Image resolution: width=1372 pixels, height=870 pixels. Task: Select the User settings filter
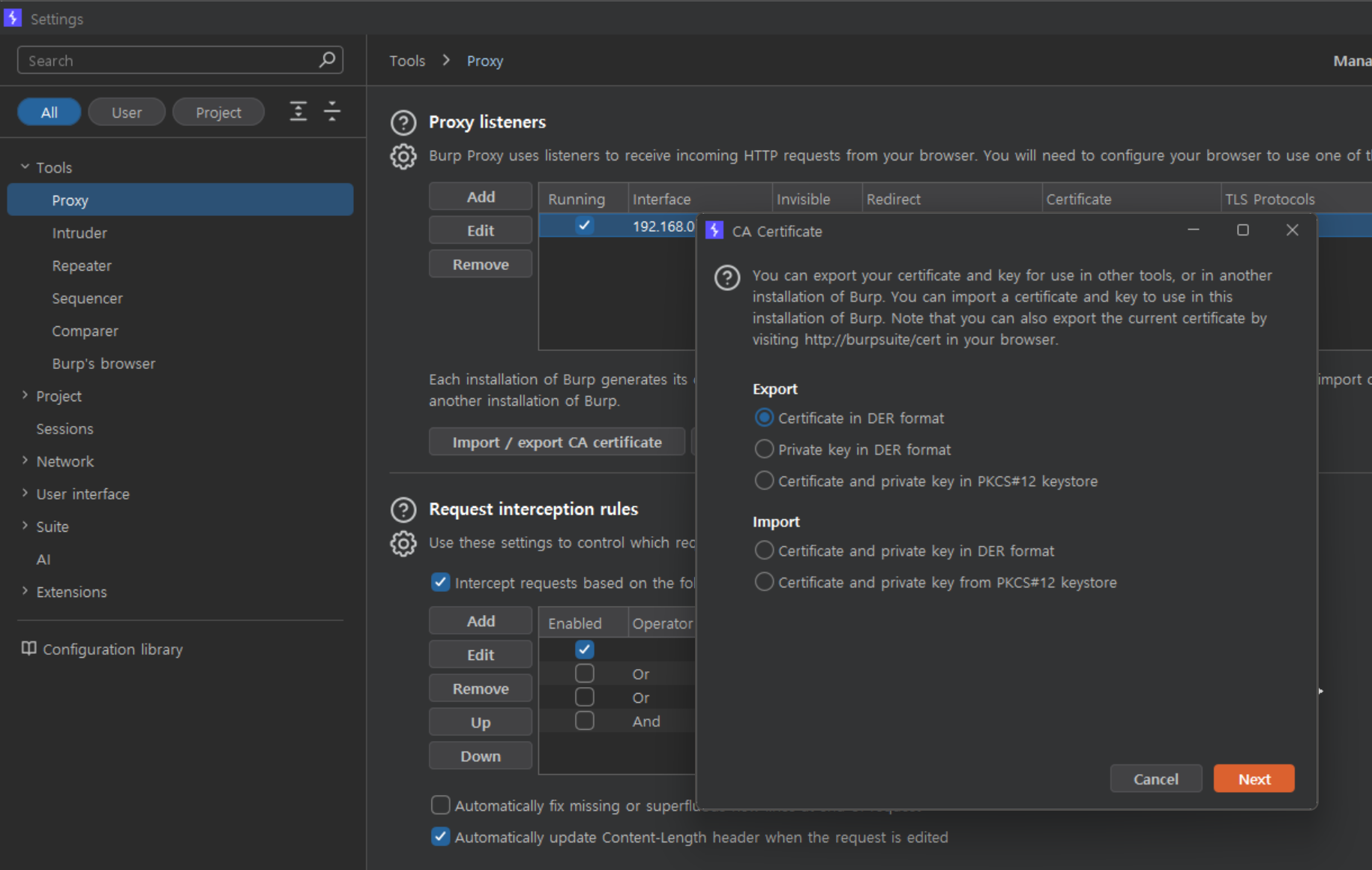pyautogui.click(x=127, y=112)
